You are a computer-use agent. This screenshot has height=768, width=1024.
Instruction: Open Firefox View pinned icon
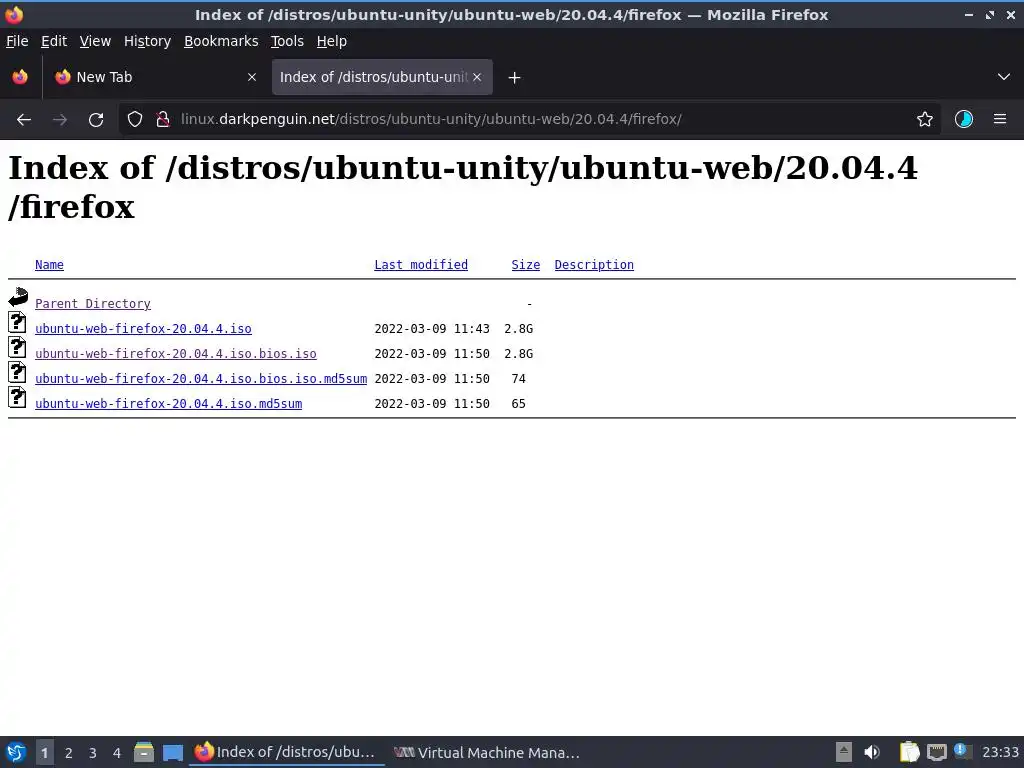[x=20, y=77]
